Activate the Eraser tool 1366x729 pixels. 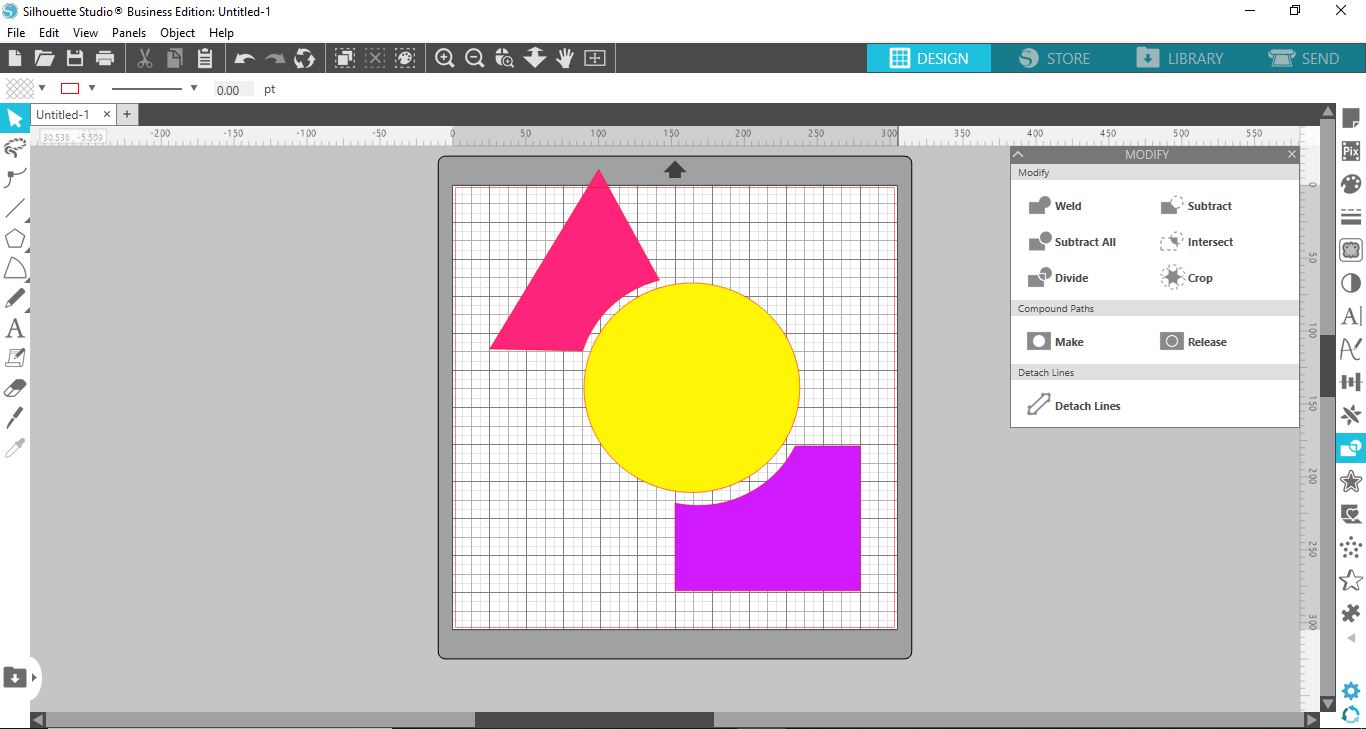click(x=15, y=387)
